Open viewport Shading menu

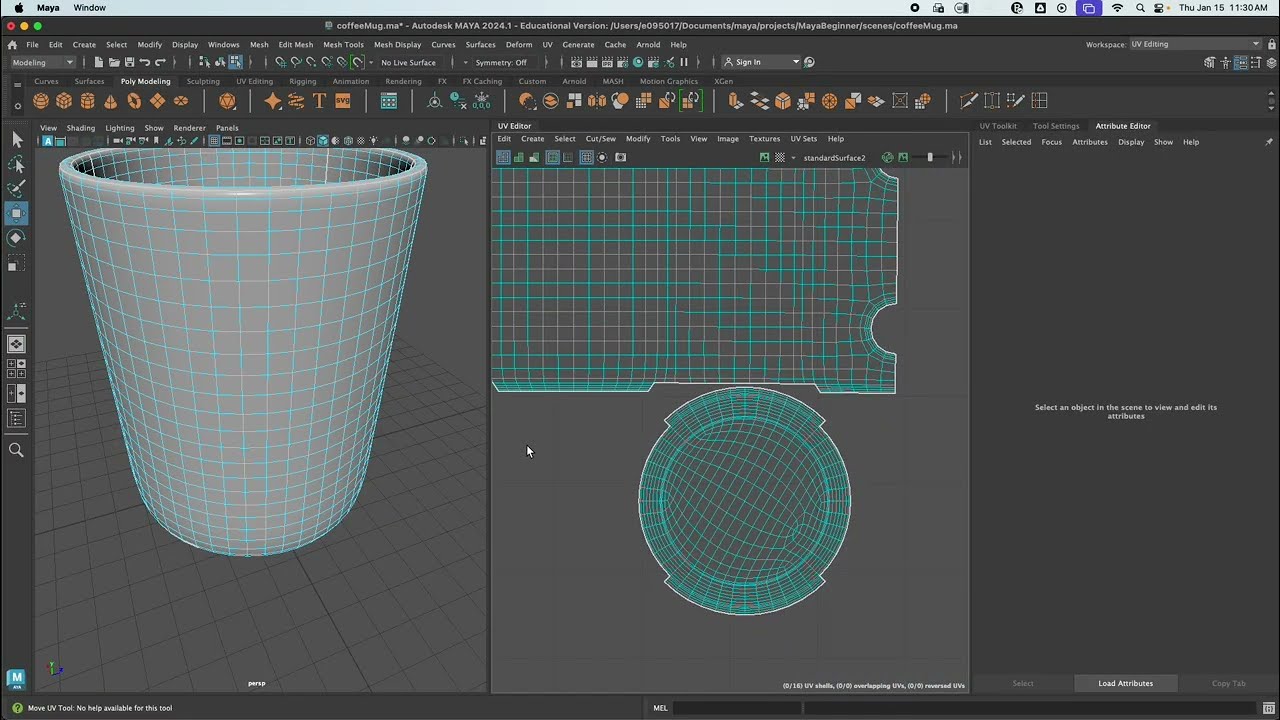coord(81,128)
